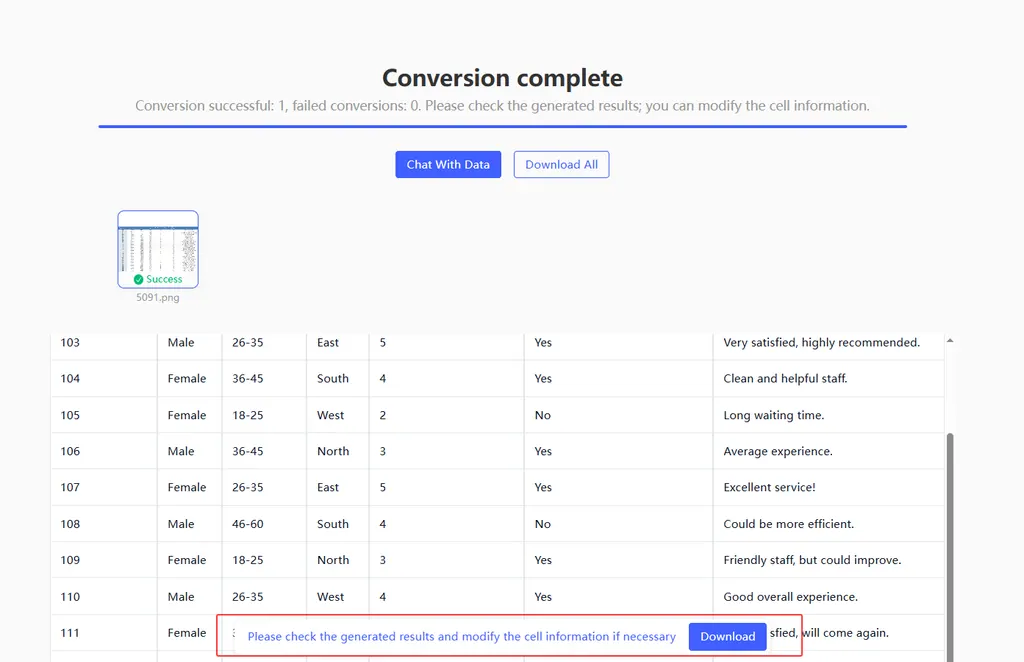
Task: Edit the "Long waiting time." comment cell
Action: click(773, 415)
